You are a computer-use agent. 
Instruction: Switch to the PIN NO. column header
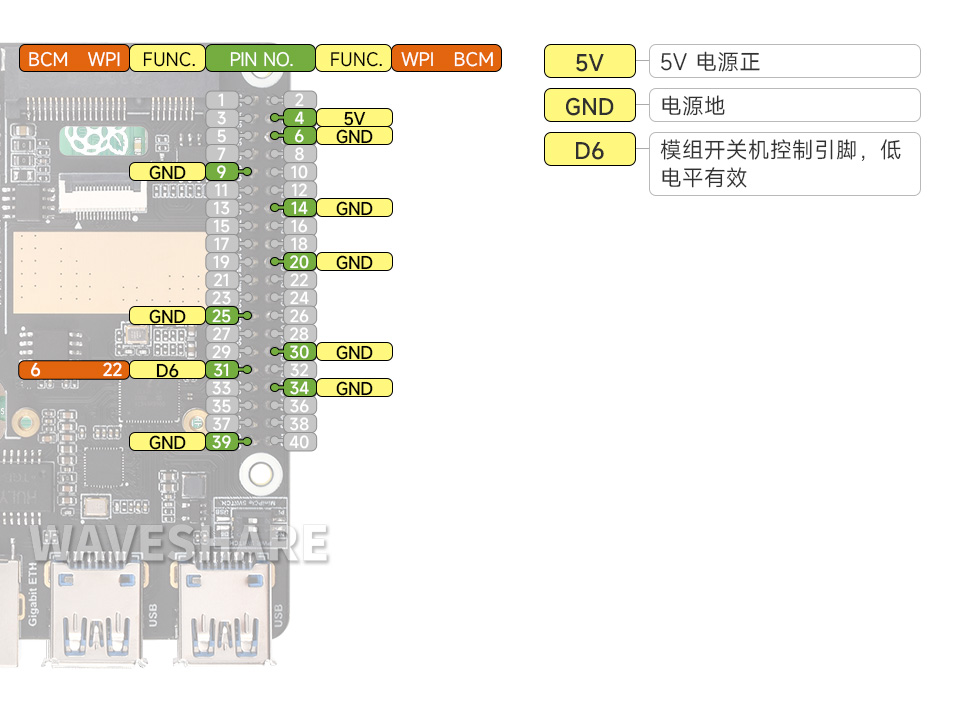[260, 59]
